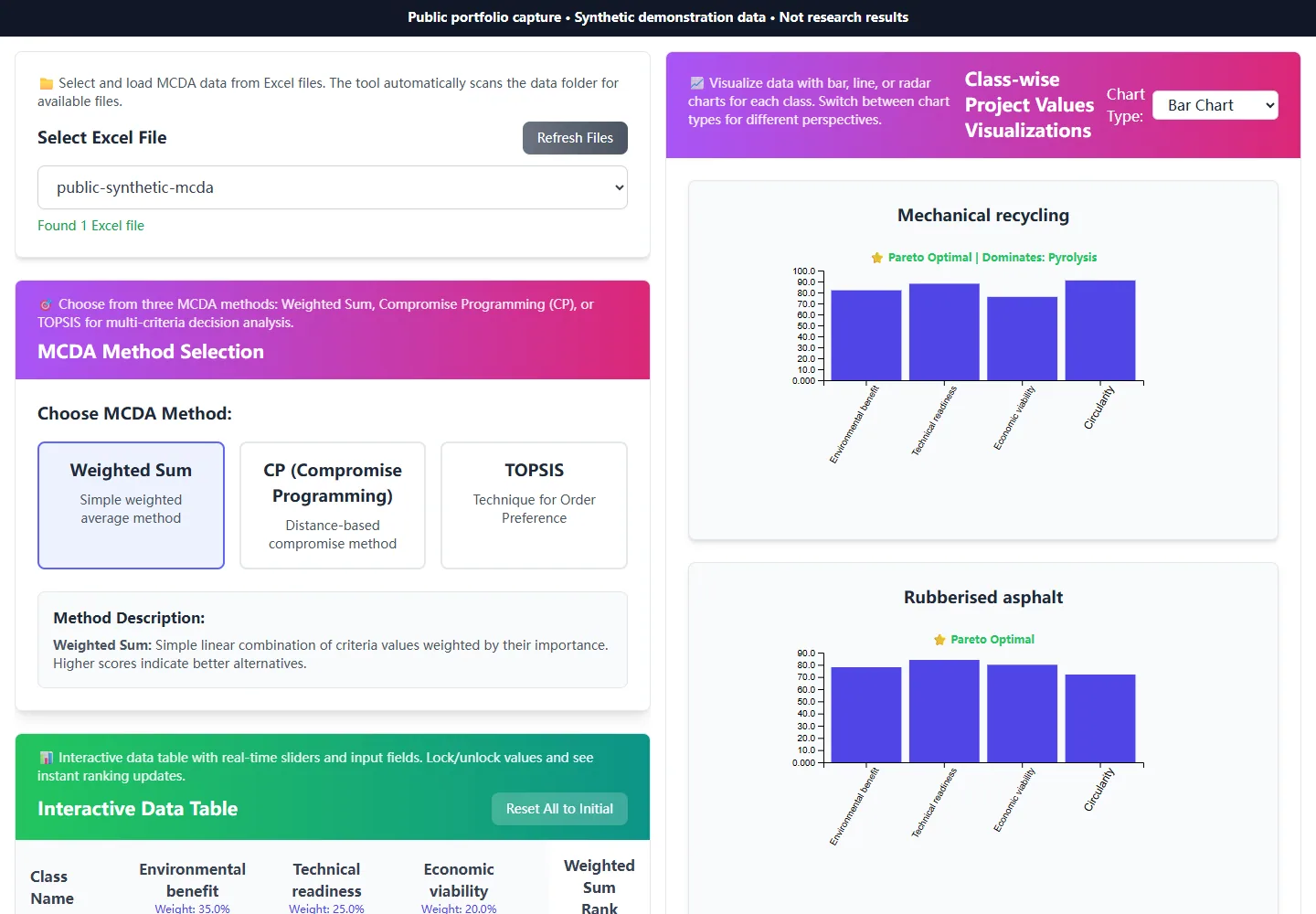Click the 'Environmental benefit' table column header
The height and width of the screenshot is (914, 1316).
[192, 880]
